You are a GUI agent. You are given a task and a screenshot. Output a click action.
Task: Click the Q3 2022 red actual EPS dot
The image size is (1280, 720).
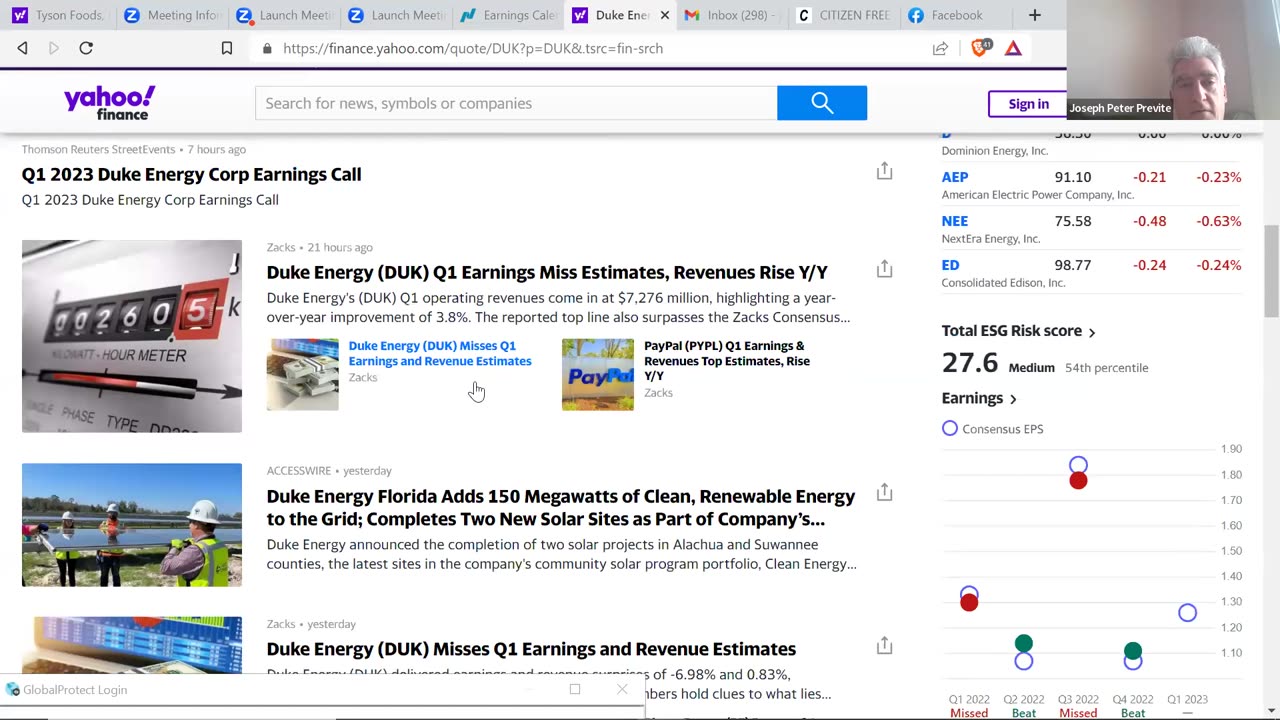point(1078,481)
